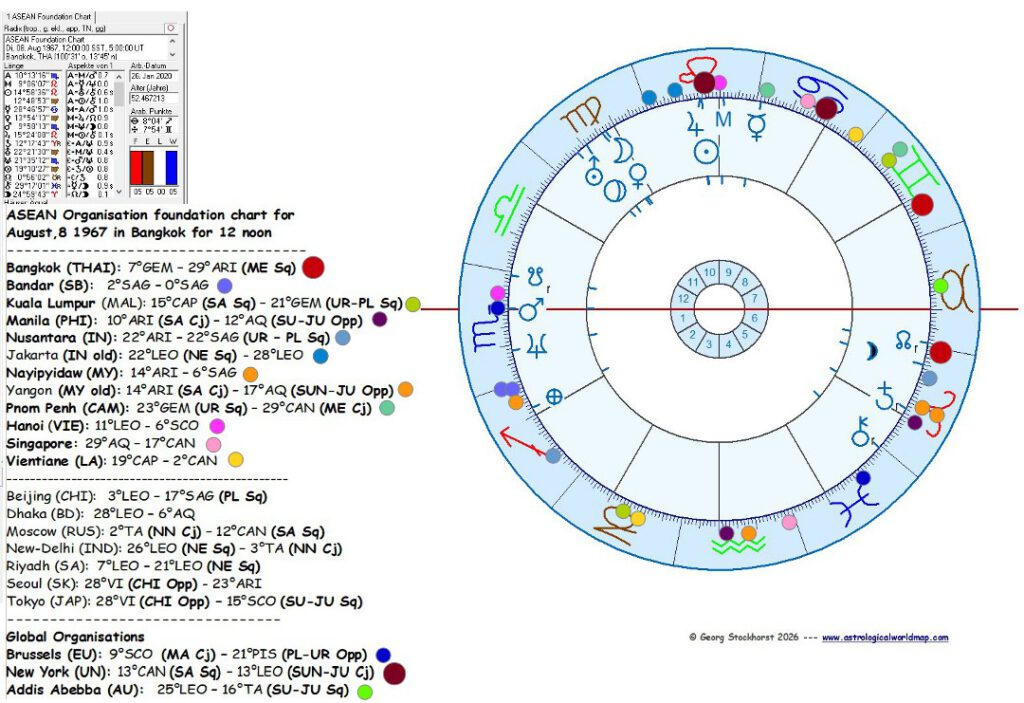Click the green dot beside Addis Abebba (AU) legend
The height and width of the screenshot is (703, 1024).
pyautogui.click(x=365, y=691)
